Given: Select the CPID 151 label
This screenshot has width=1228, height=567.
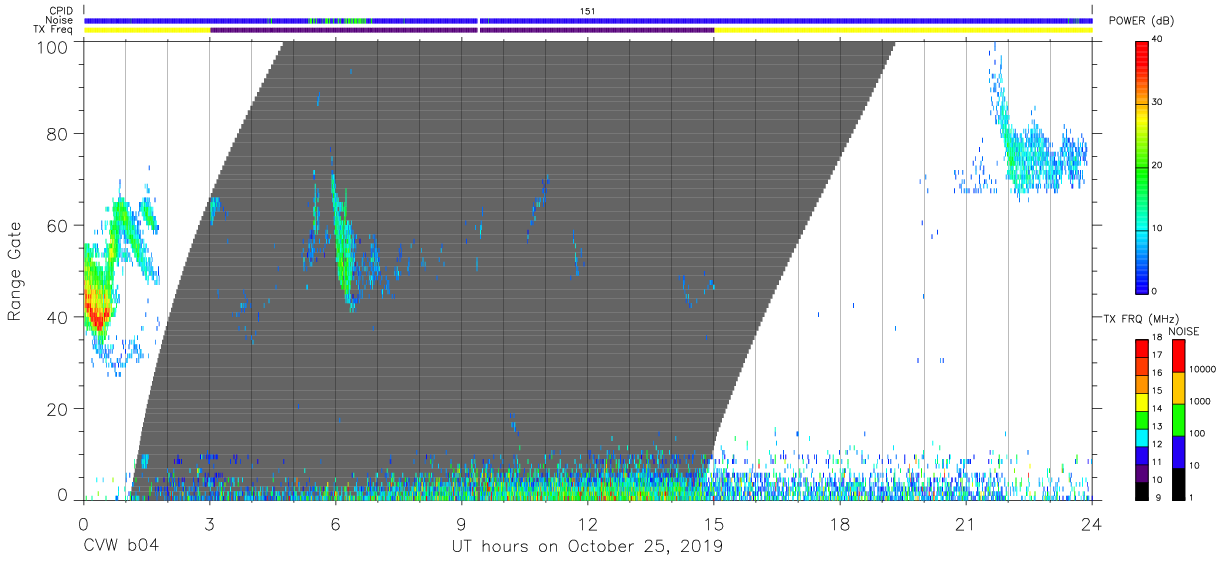Looking at the screenshot, I should click(588, 11).
